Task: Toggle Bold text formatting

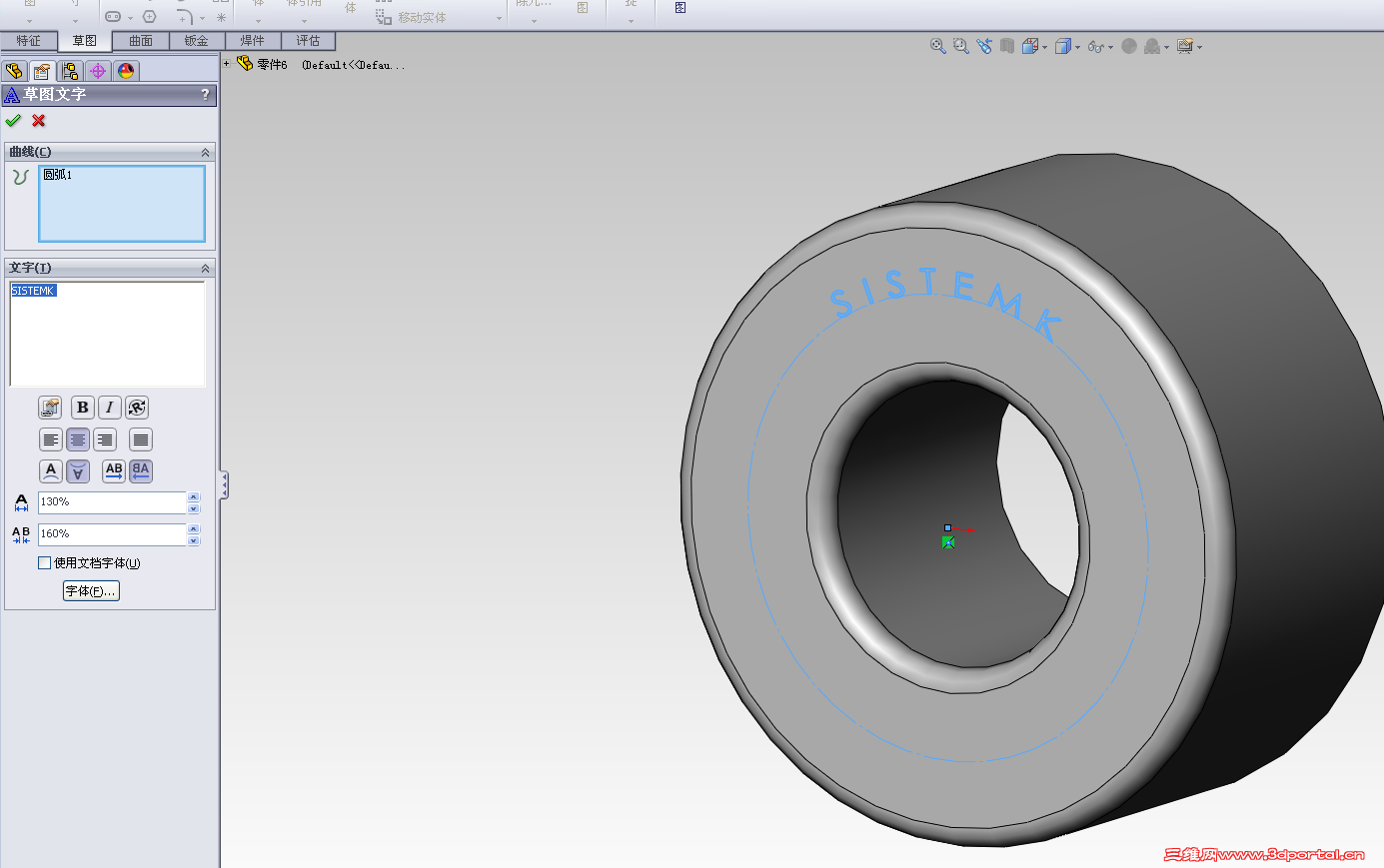Action: [x=83, y=408]
